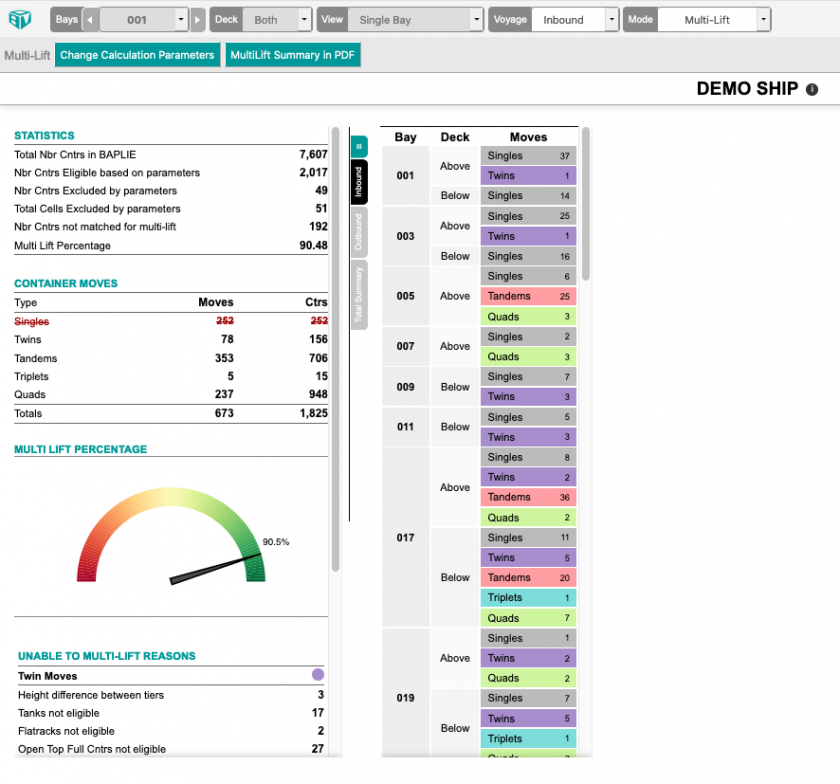Image resolution: width=840 pixels, height=784 pixels.
Task: Click the app logo icon in top-left
Action: (x=20, y=19)
